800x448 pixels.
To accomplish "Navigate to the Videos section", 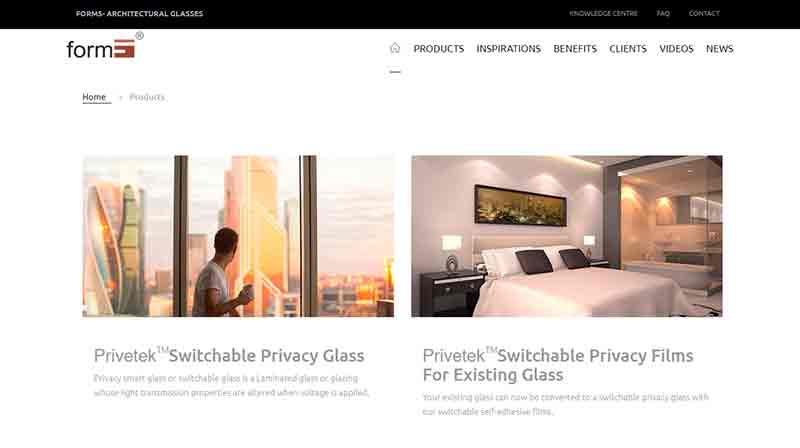I will click(676, 48).
